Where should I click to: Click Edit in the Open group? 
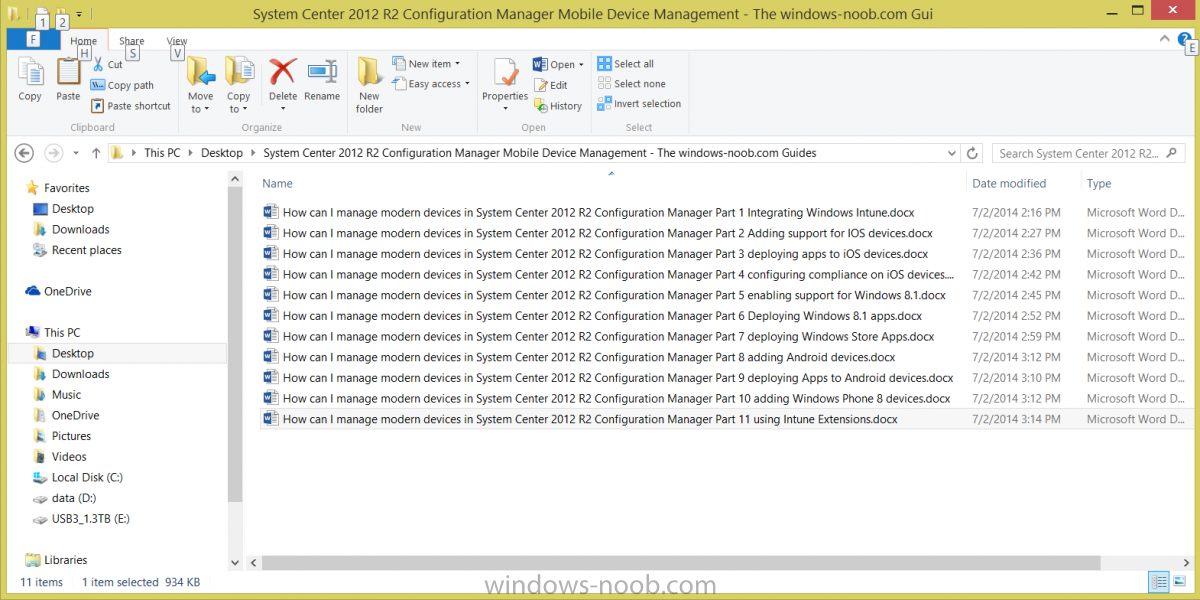[550, 85]
